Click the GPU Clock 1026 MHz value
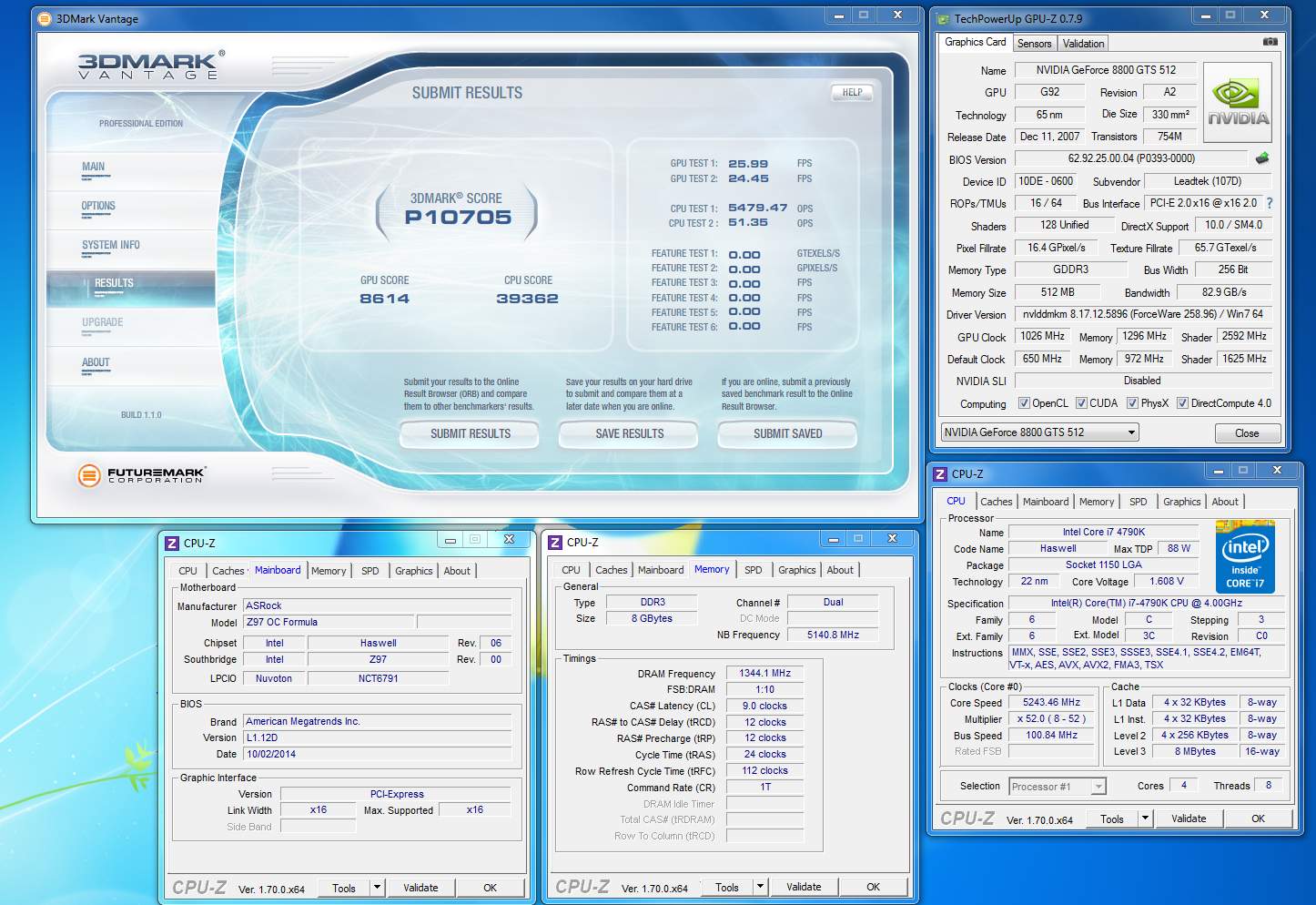This screenshot has width=1316, height=905. click(x=1043, y=336)
